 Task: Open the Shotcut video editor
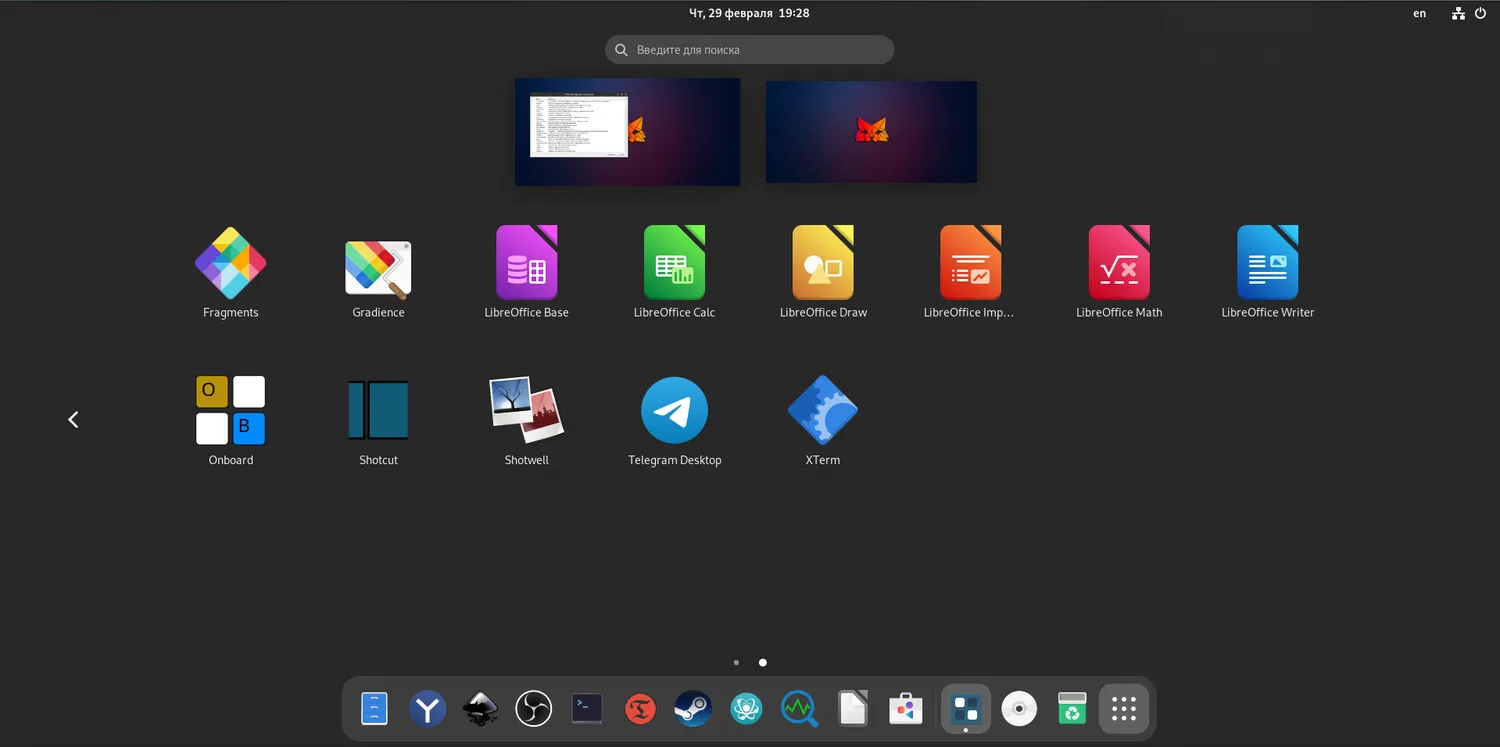pos(378,410)
